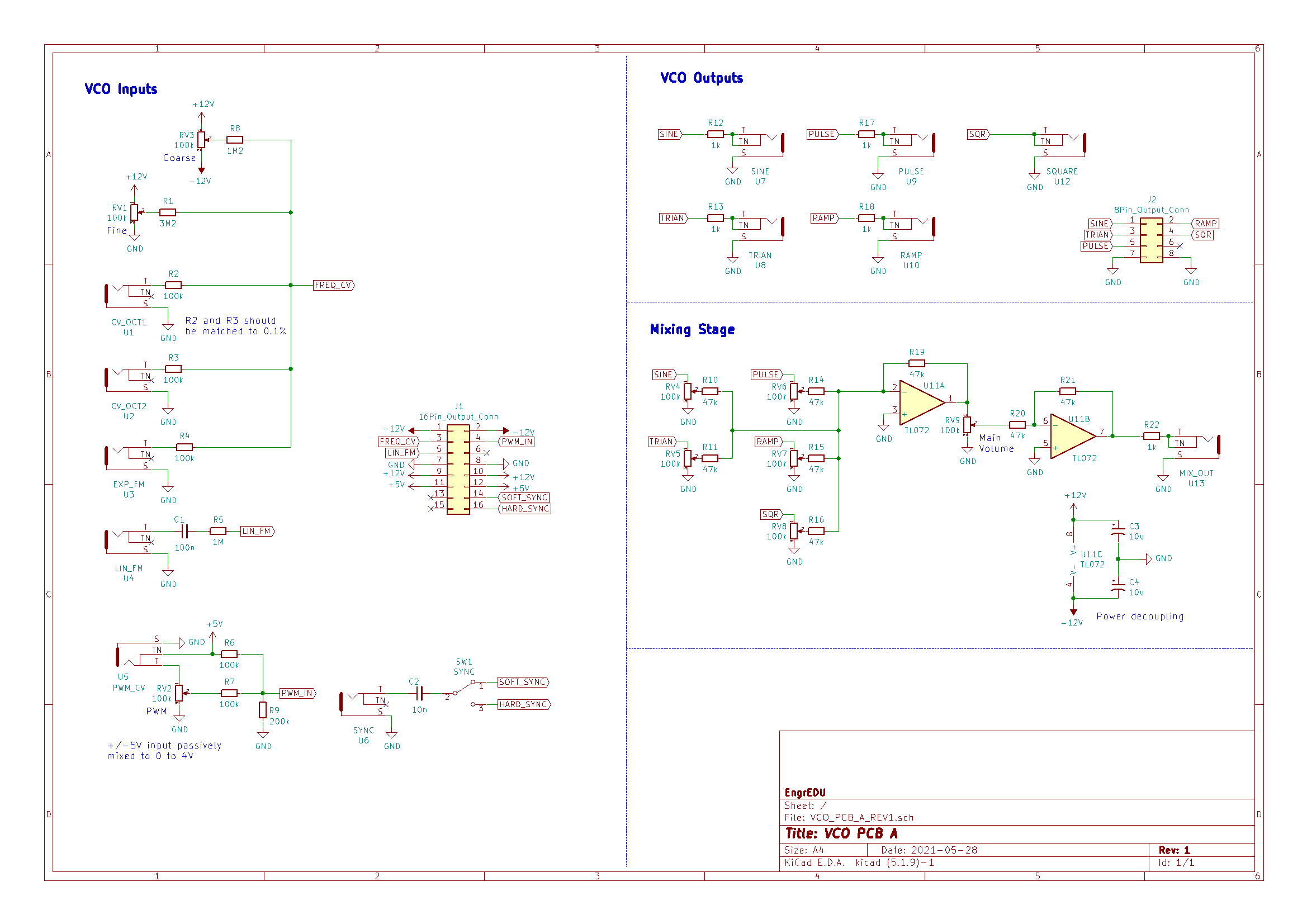Image resolution: width=1307 pixels, height=924 pixels.
Task: Select the R19 47k feedback resistor
Action: coord(916,363)
